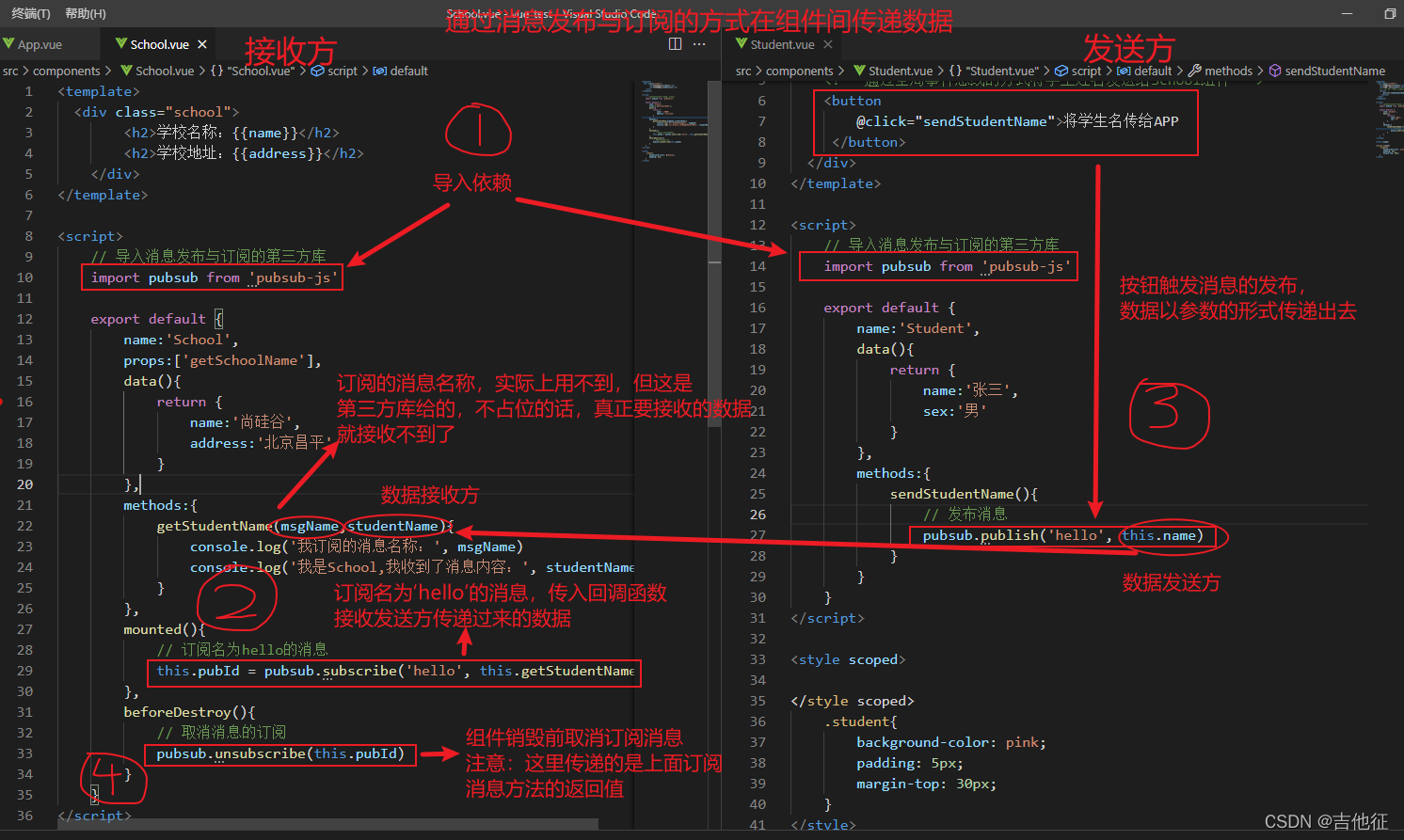Click the Vue icon in the Student.vue breadcrumb

point(859,71)
